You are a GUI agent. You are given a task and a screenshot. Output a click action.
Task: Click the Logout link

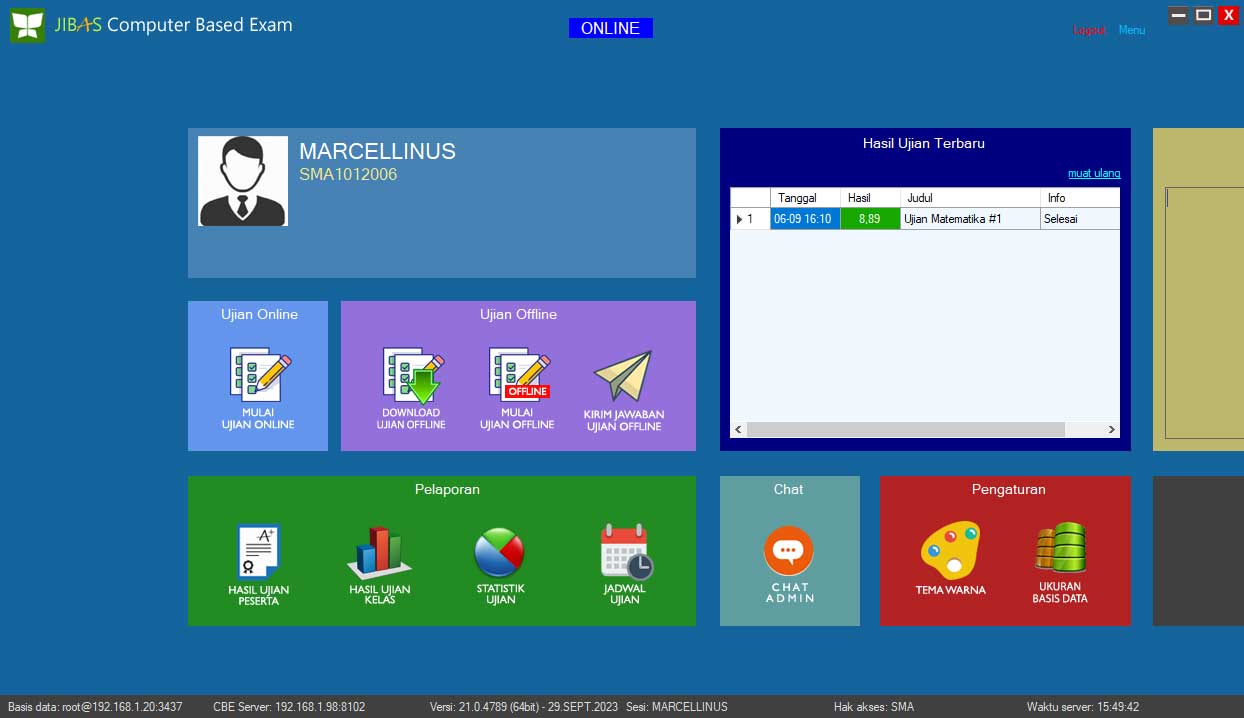point(1090,30)
